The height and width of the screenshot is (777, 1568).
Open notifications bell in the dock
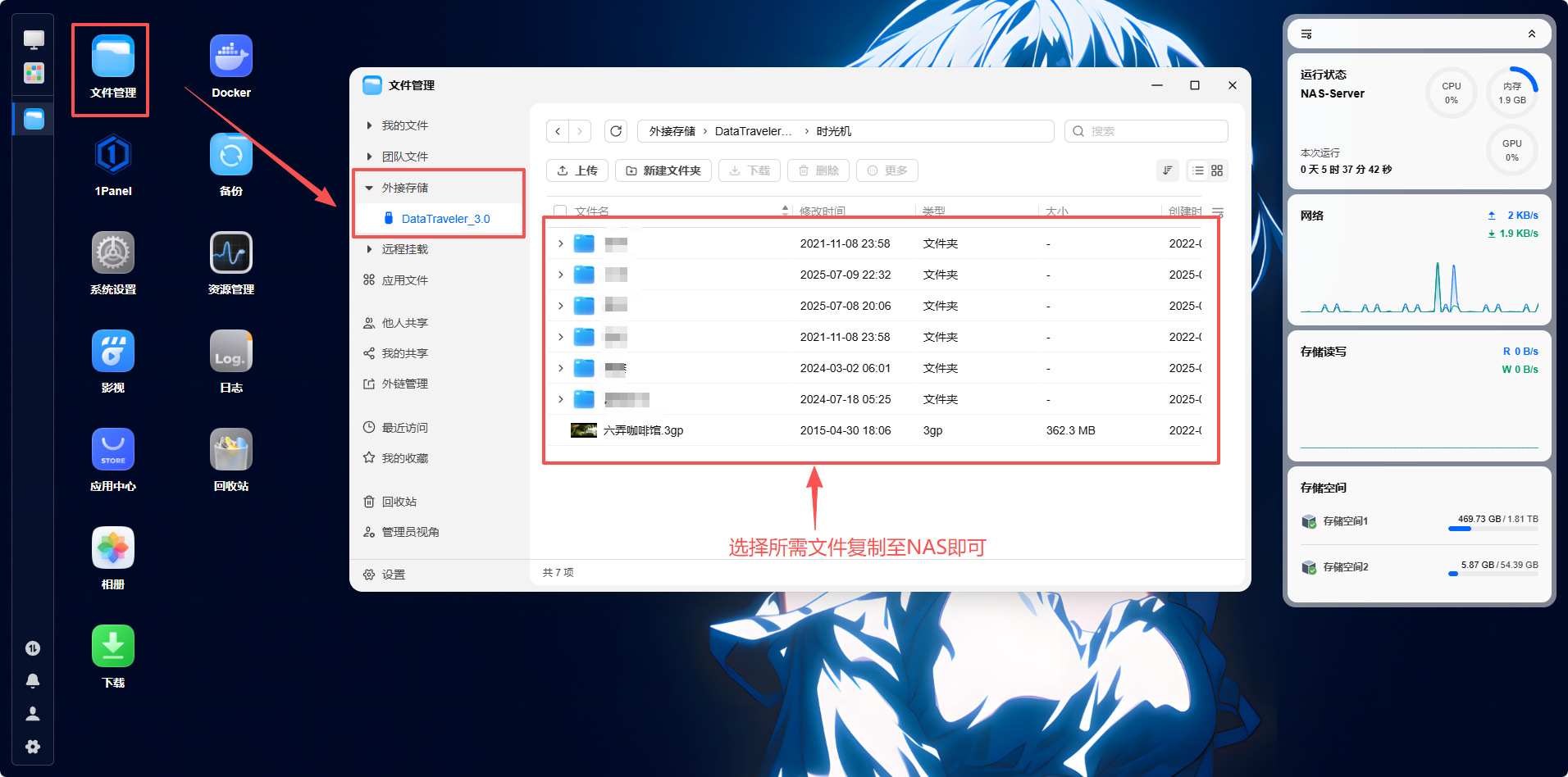point(33,681)
